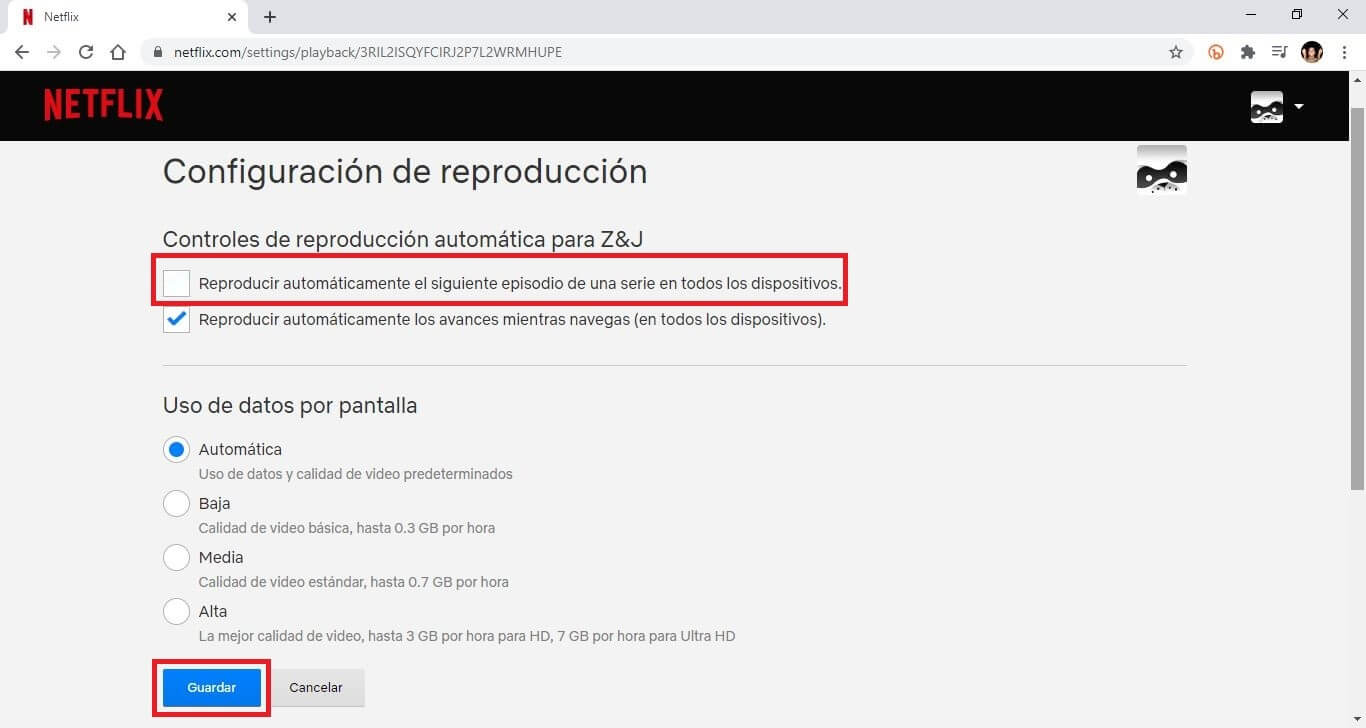Open the browser home page
This screenshot has width=1366, height=728.
pyautogui.click(x=118, y=52)
